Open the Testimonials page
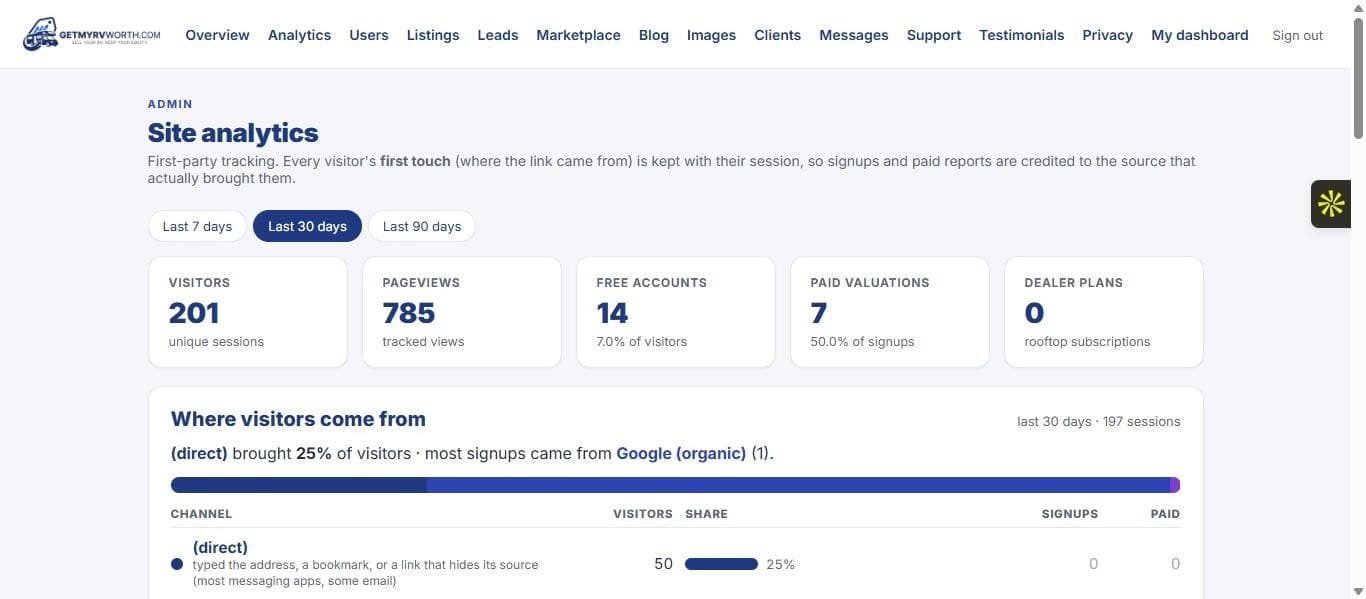The width and height of the screenshot is (1366, 599). [x=1021, y=35]
